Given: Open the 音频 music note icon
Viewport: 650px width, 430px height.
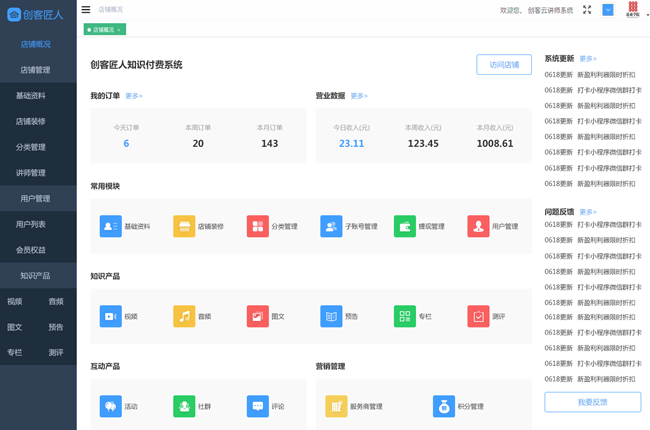Looking at the screenshot, I should (184, 317).
